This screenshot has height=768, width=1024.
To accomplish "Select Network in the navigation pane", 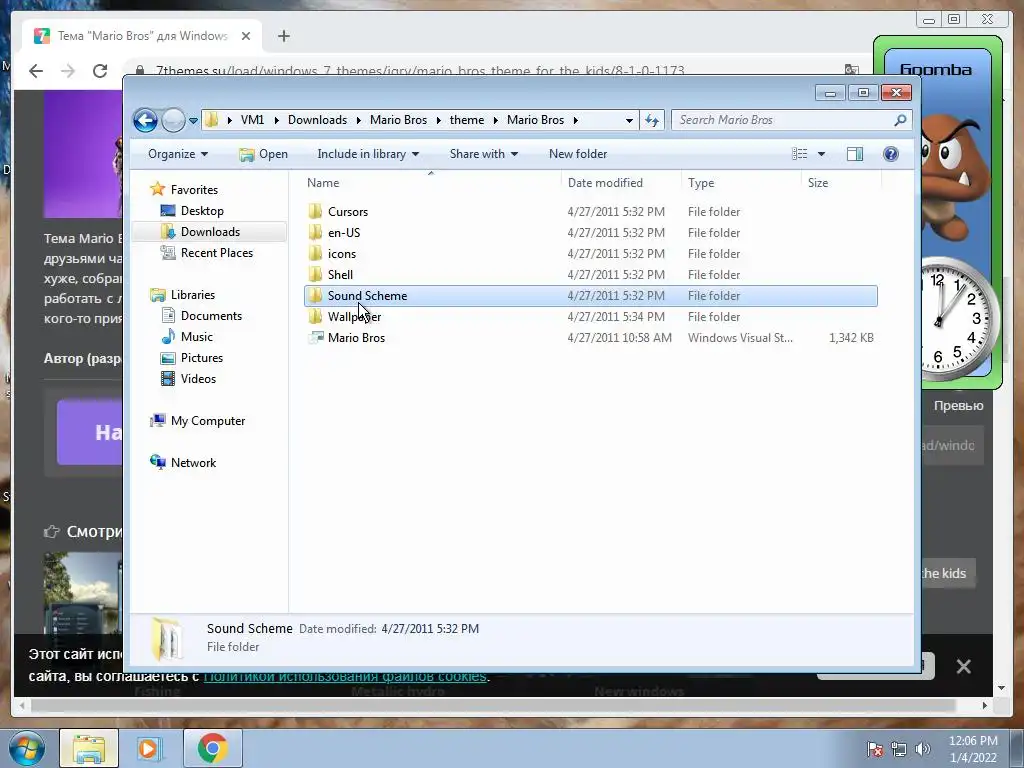I will (x=193, y=462).
